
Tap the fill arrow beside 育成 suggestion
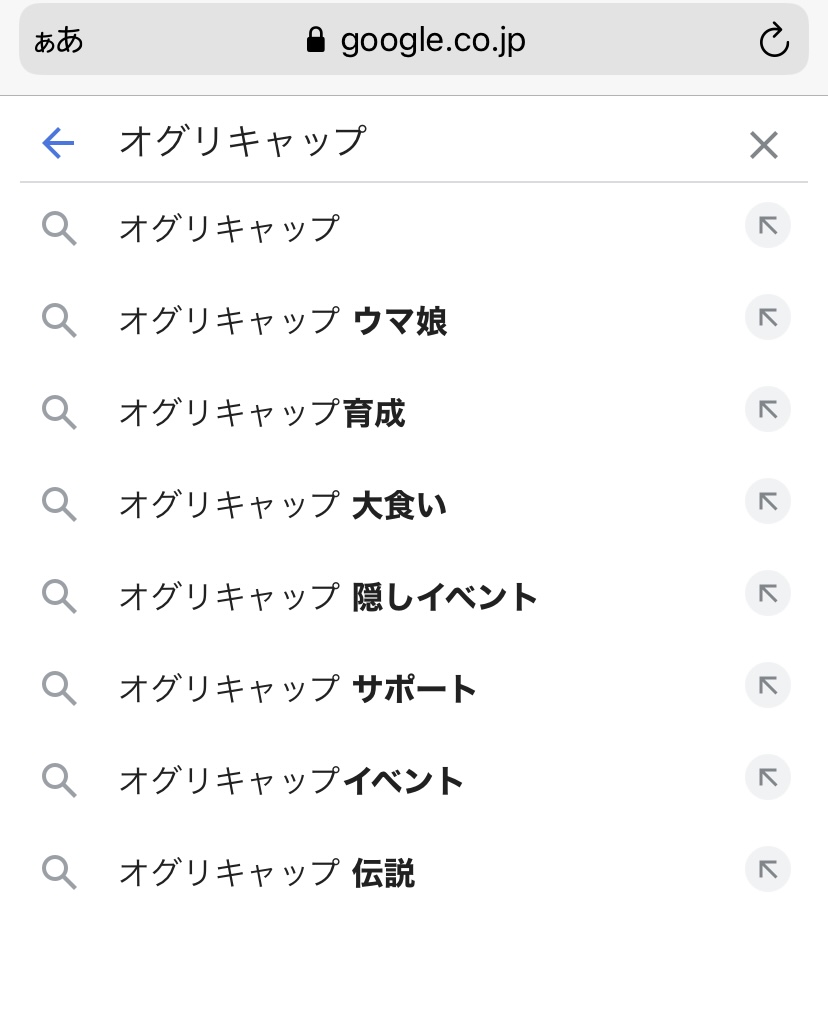(767, 410)
